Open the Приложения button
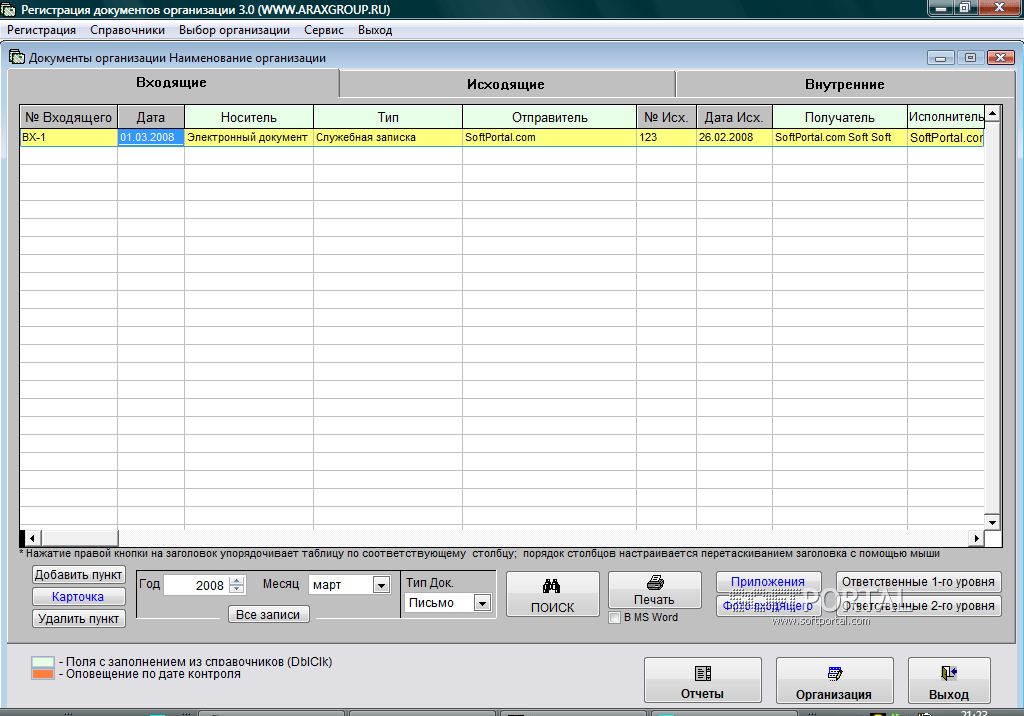The width and height of the screenshot is (1024, 716). click(x=768, y=581)
